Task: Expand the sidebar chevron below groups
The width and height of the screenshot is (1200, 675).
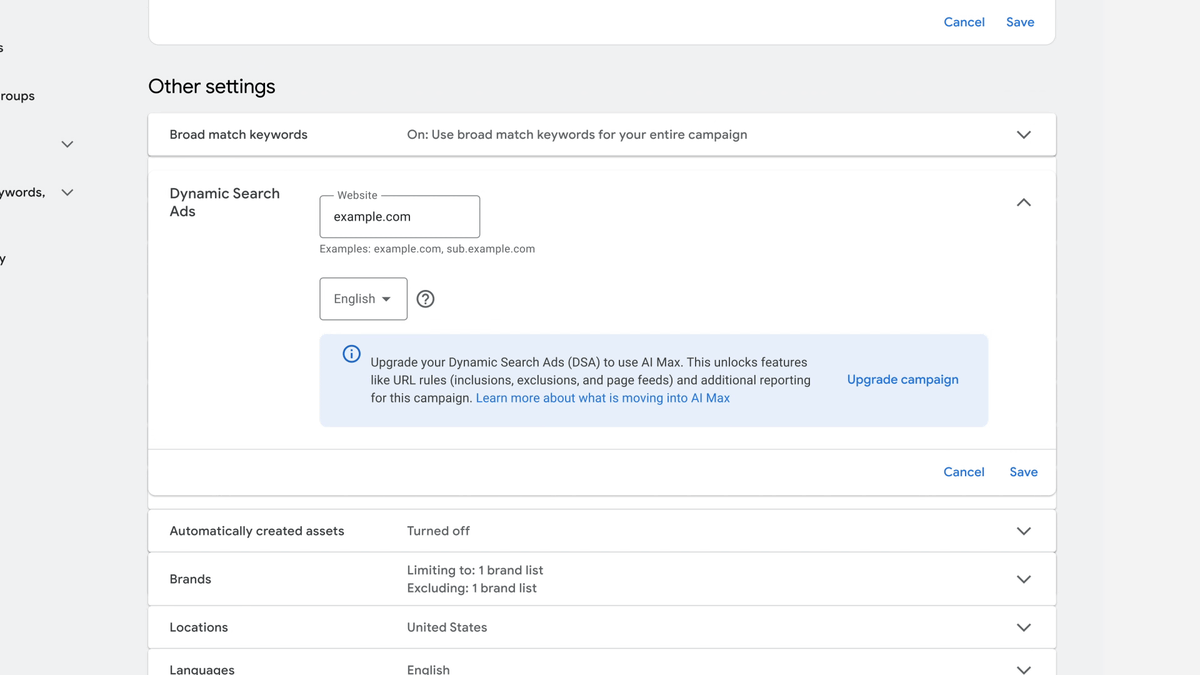Action: [67, 144]
